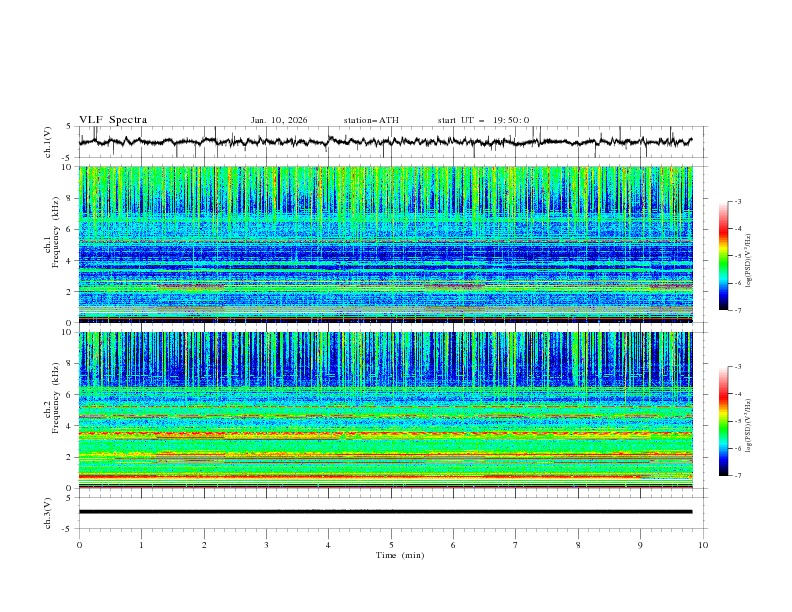Image resolution: width=792 pixels, height=612 pixels.
Task: Click the ch.1 PSD color scale bar
Action: 723,256
